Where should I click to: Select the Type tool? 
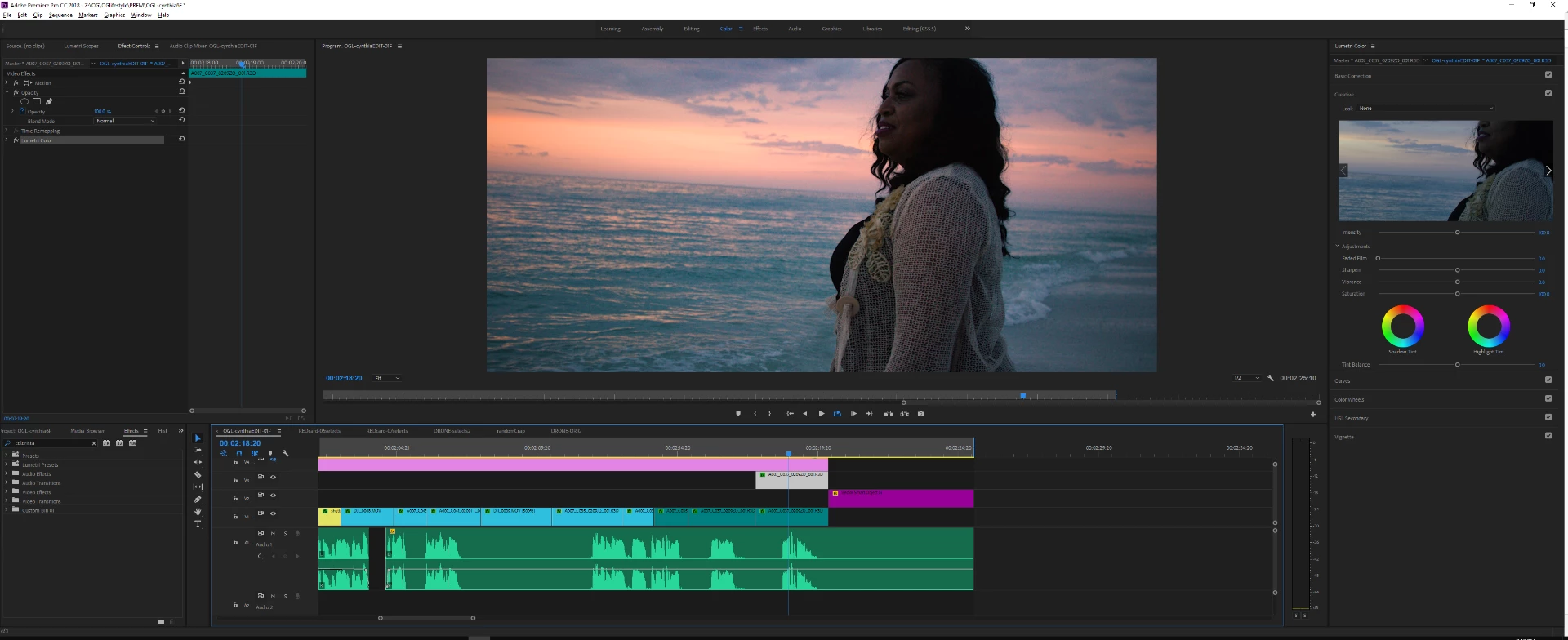(x=198, y=523)
